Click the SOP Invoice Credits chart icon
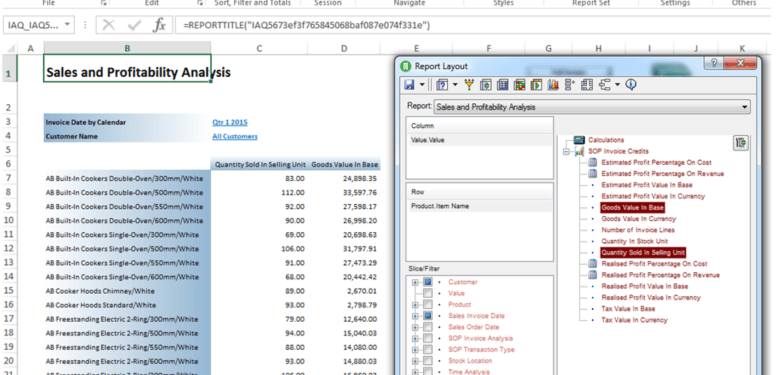 [579, 151]
